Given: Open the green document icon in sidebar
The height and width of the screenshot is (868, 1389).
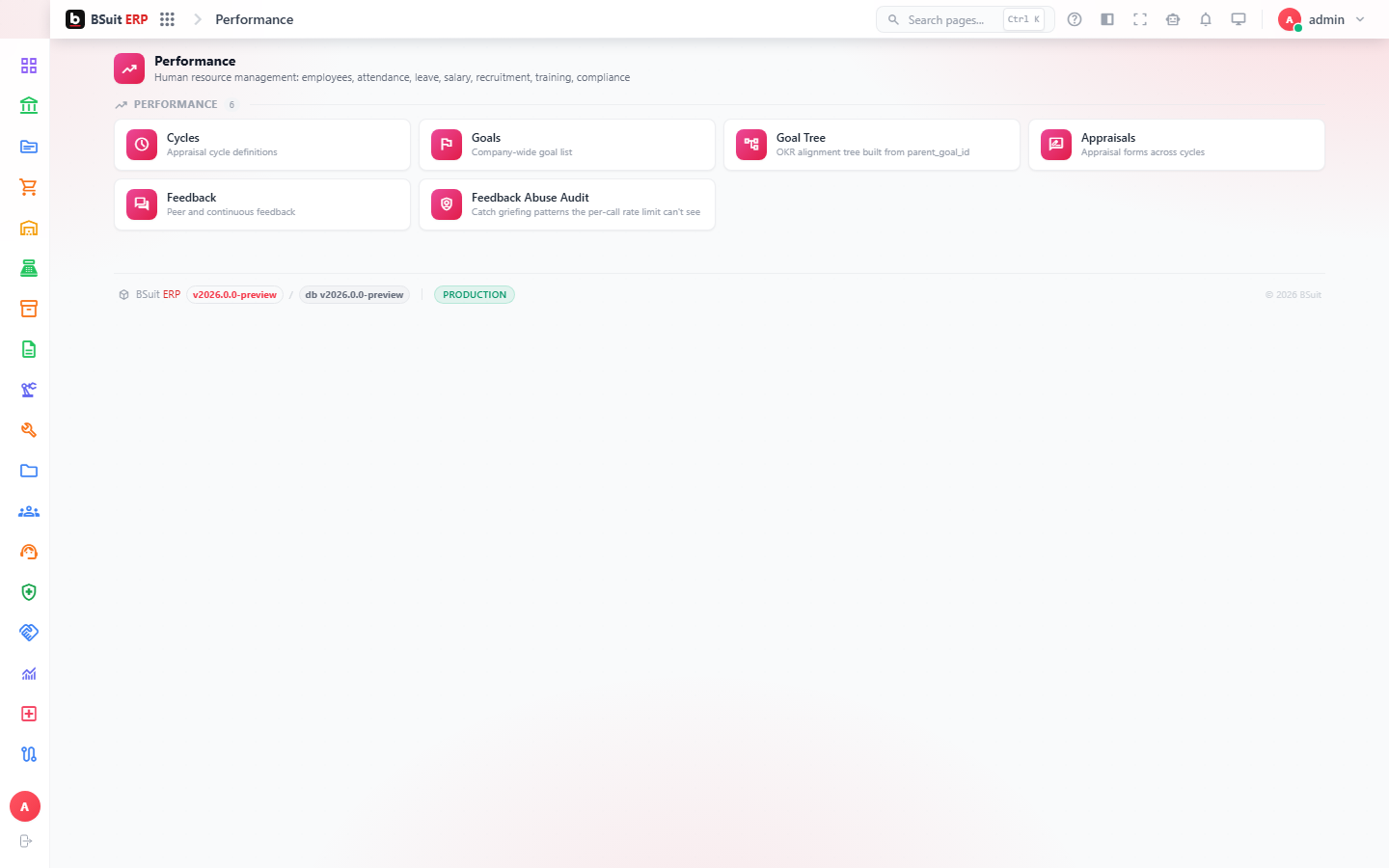Looking at the screenshot, I should click(29, 349).
